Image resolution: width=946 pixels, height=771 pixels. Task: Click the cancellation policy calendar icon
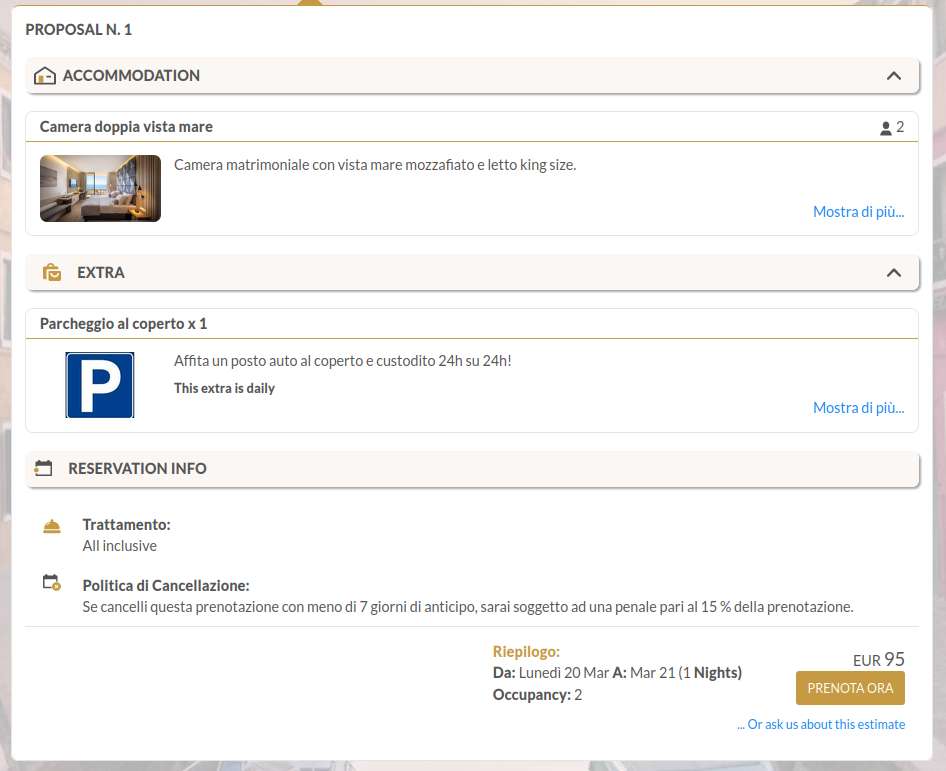pyautogui.click(x=52, y=583)
